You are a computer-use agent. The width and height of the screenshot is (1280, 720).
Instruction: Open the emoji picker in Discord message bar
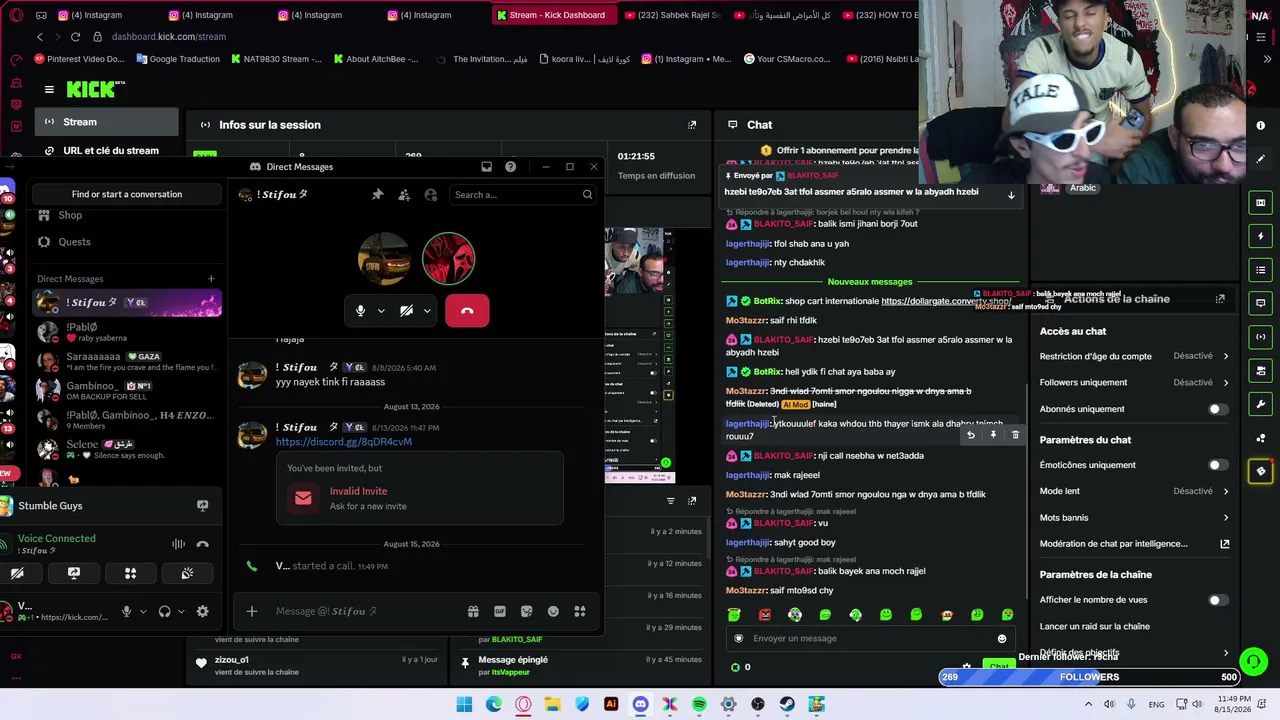[x=553, y=611]
